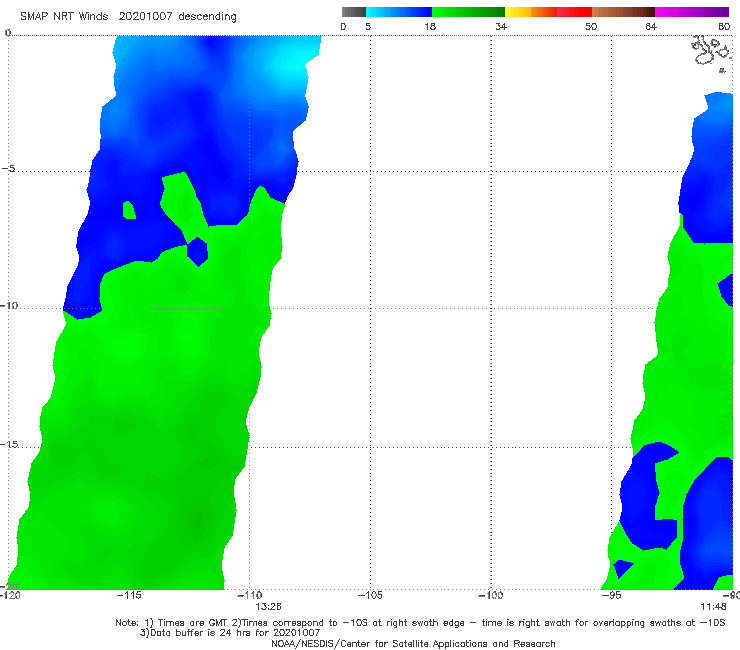This screenshot has height=650, width=740.
Task: Click the magenta-purple segment of the color bar
Action: 692,12
